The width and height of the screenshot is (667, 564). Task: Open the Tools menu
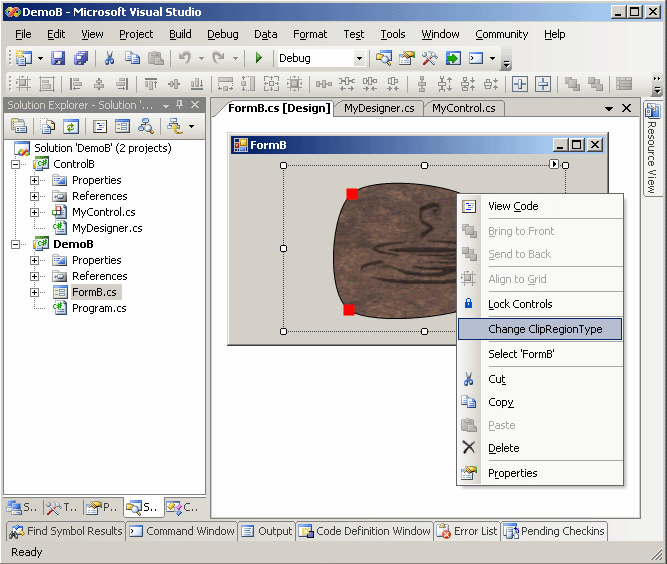tap(393, 34)
